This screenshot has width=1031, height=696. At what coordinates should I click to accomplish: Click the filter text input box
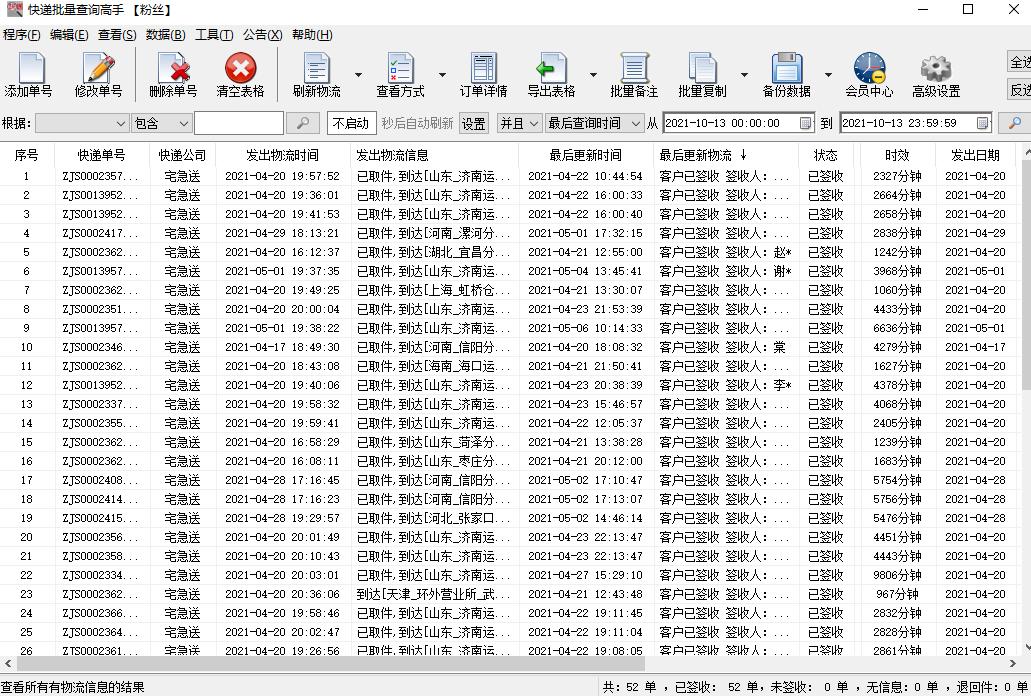click(x=239, y=123)
